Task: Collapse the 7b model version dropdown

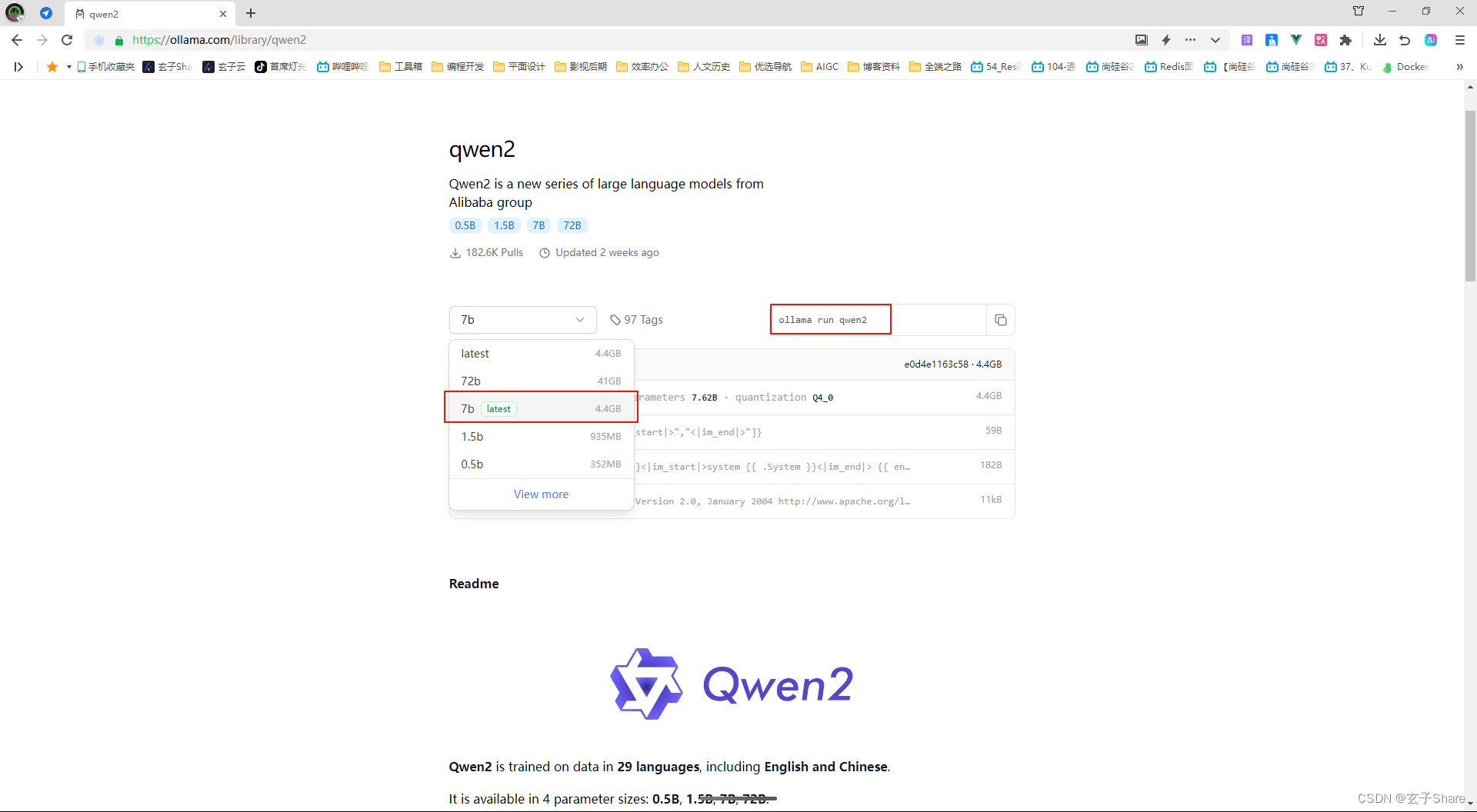Action: point(523,320)
